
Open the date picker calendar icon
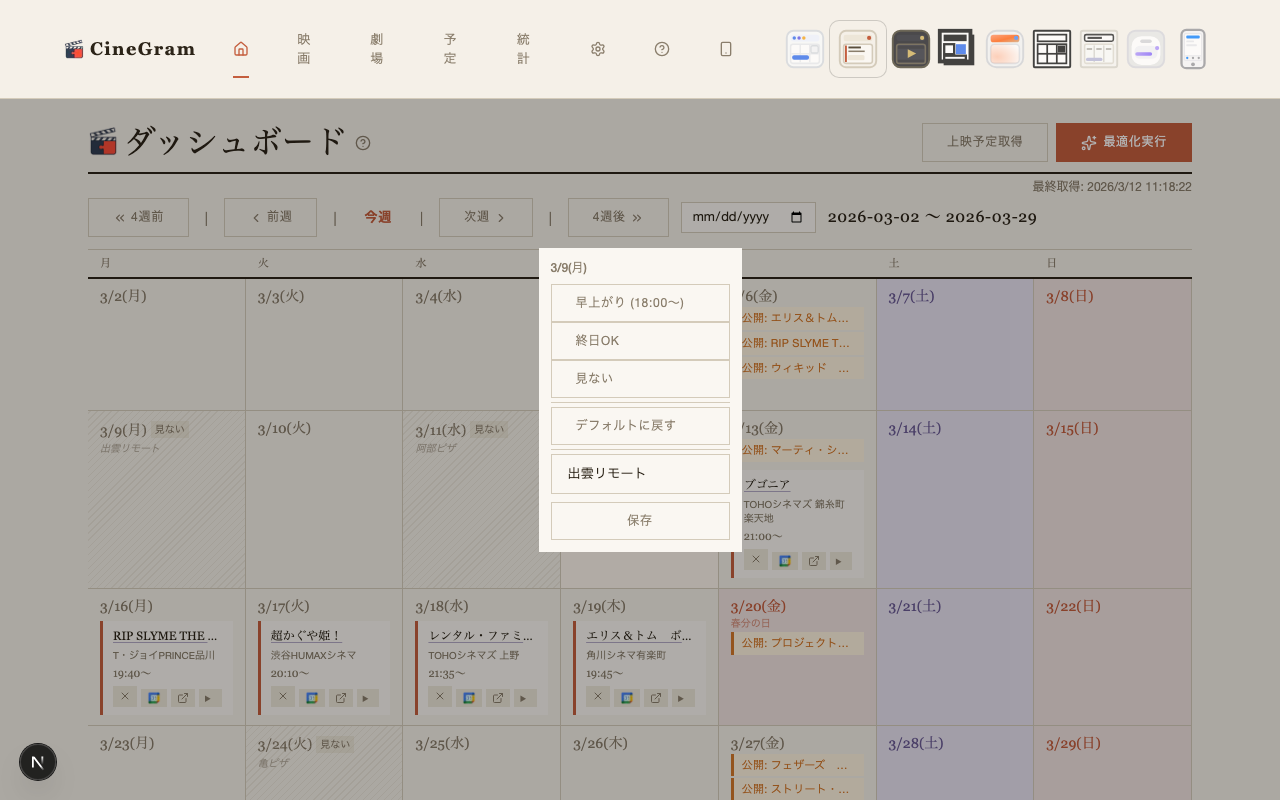797,218
